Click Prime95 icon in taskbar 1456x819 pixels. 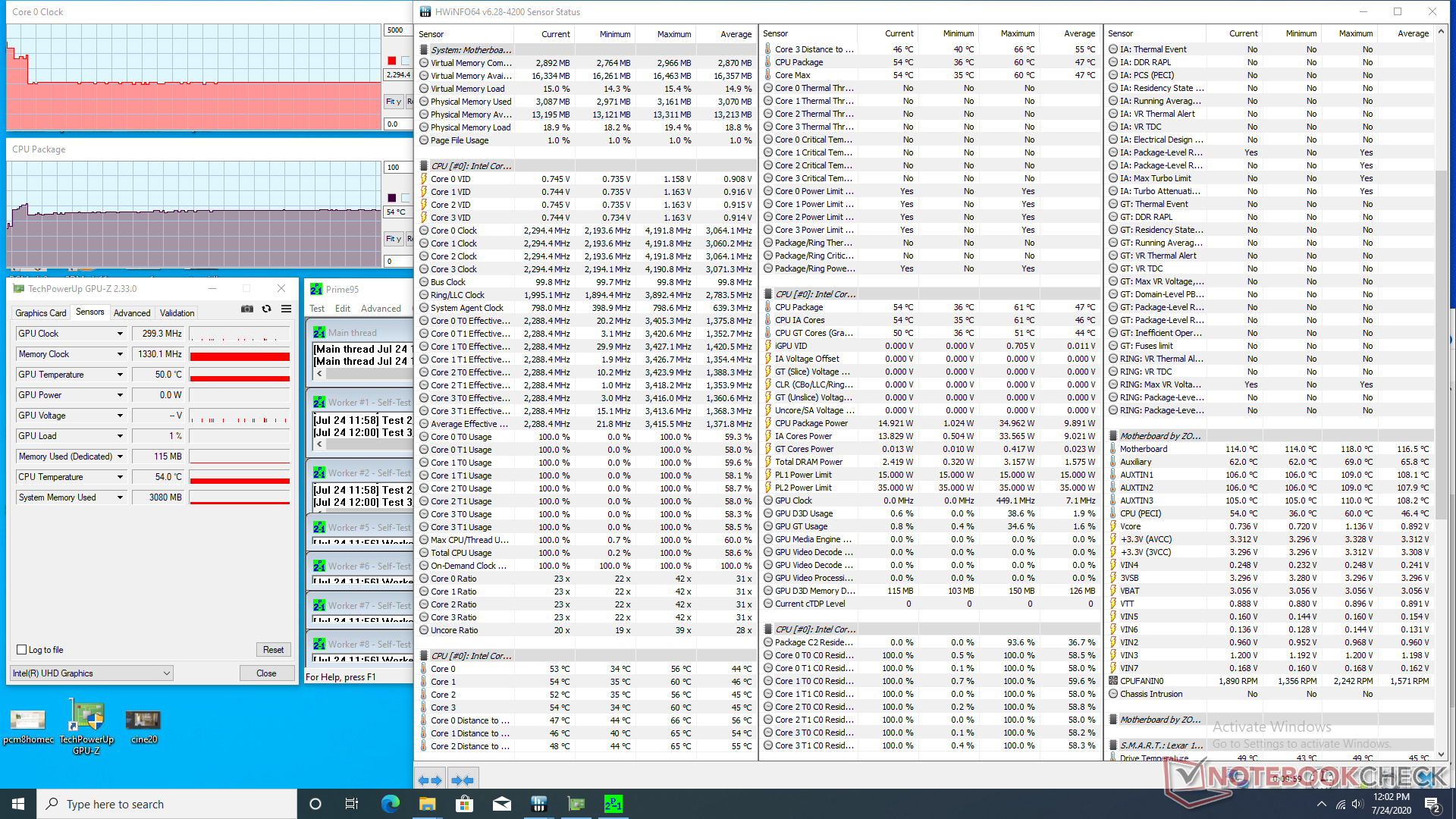point(613,804)
